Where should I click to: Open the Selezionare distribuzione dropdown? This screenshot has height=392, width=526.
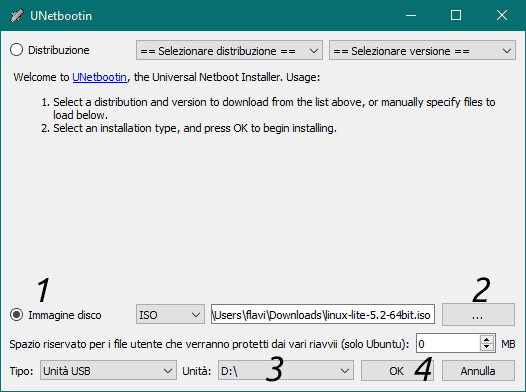[x=229, y=50]
